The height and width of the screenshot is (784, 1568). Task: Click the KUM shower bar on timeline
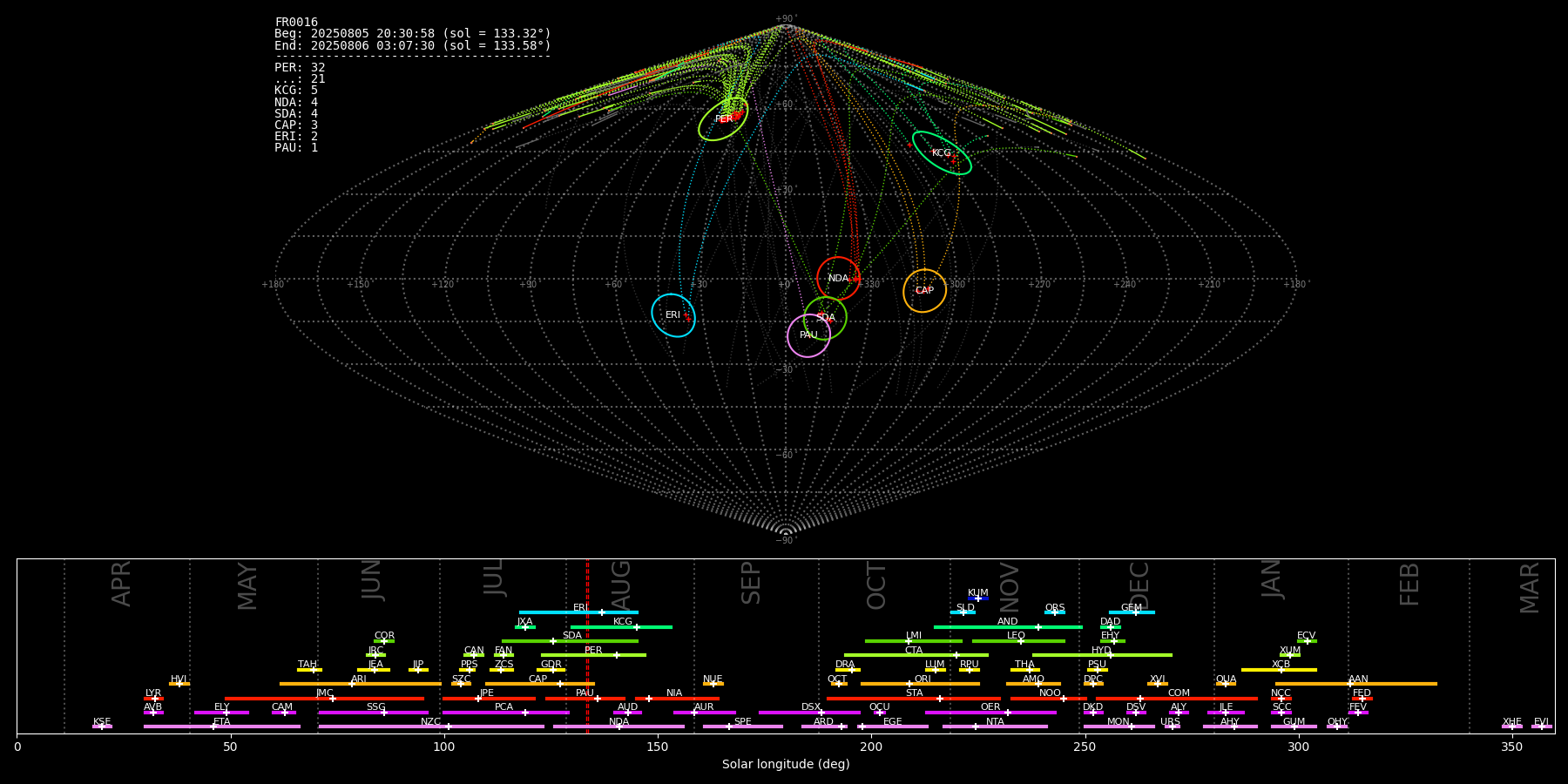(978, 598)
